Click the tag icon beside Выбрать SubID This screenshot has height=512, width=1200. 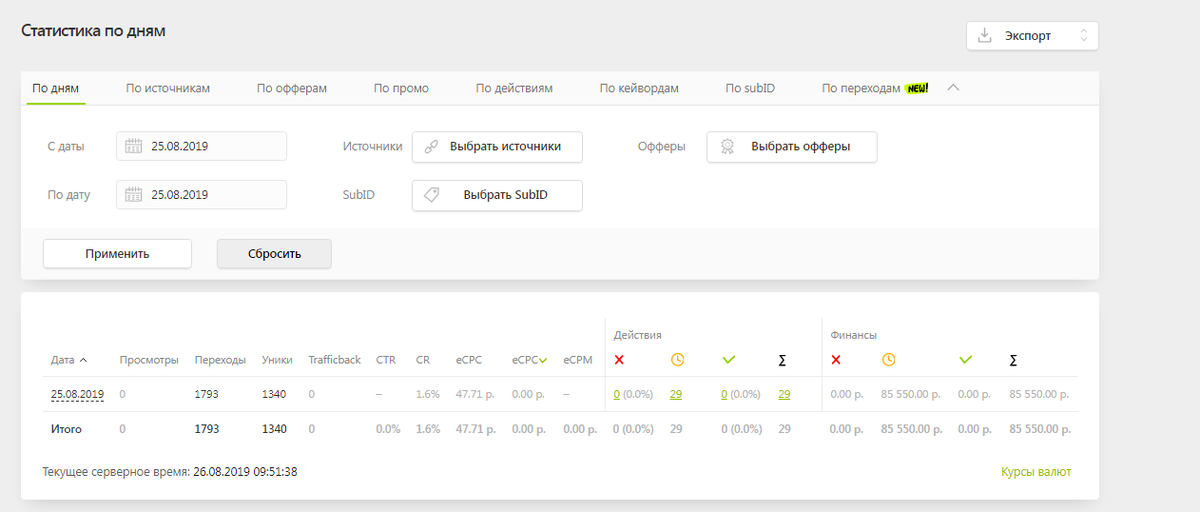click(431, 195)
